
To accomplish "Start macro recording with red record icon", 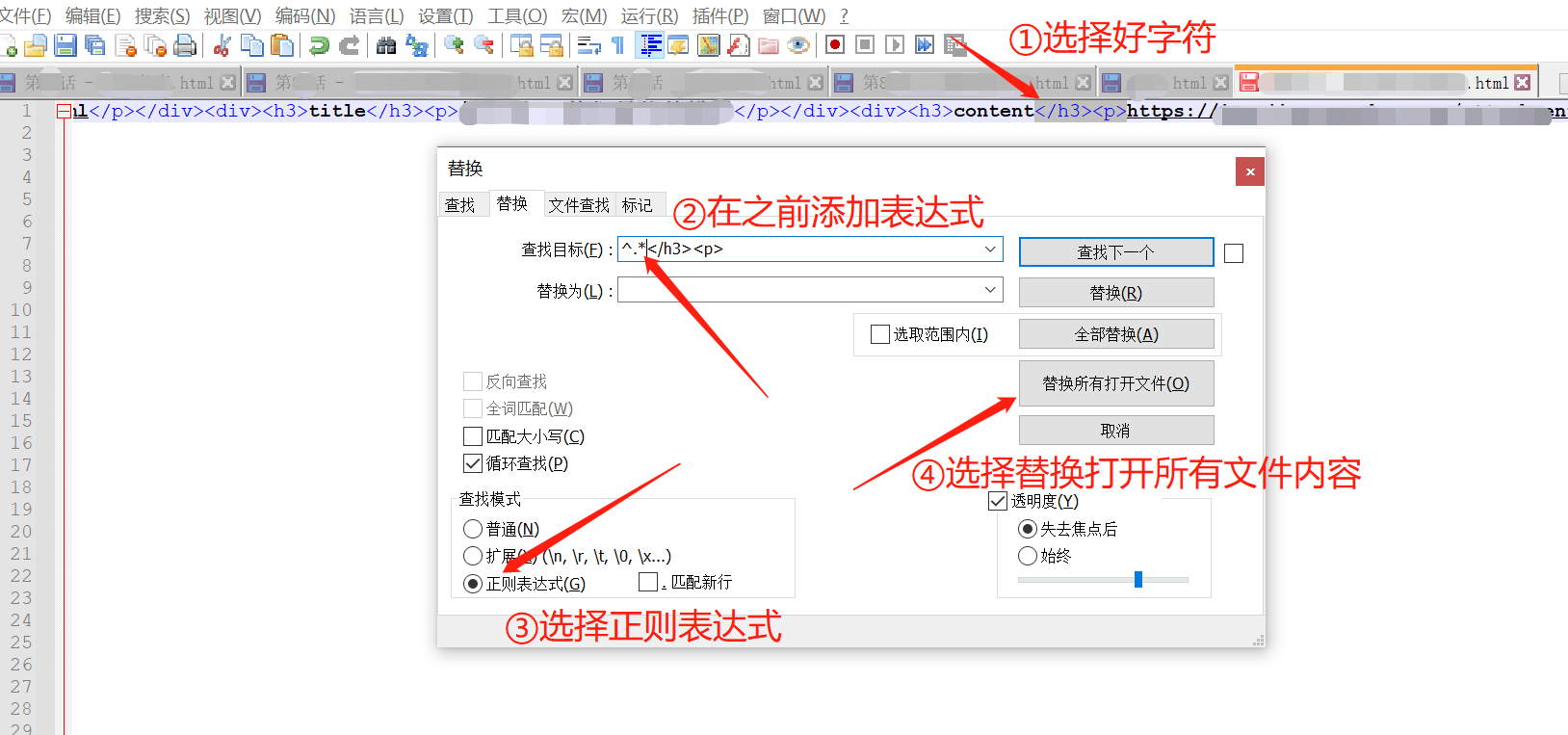I will coord(835,45).
